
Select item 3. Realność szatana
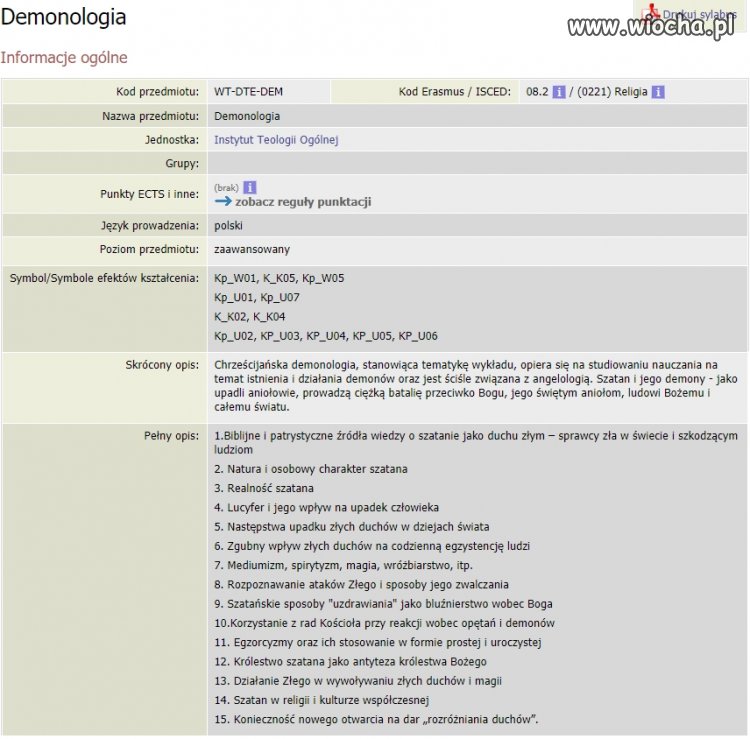[264, 488]
